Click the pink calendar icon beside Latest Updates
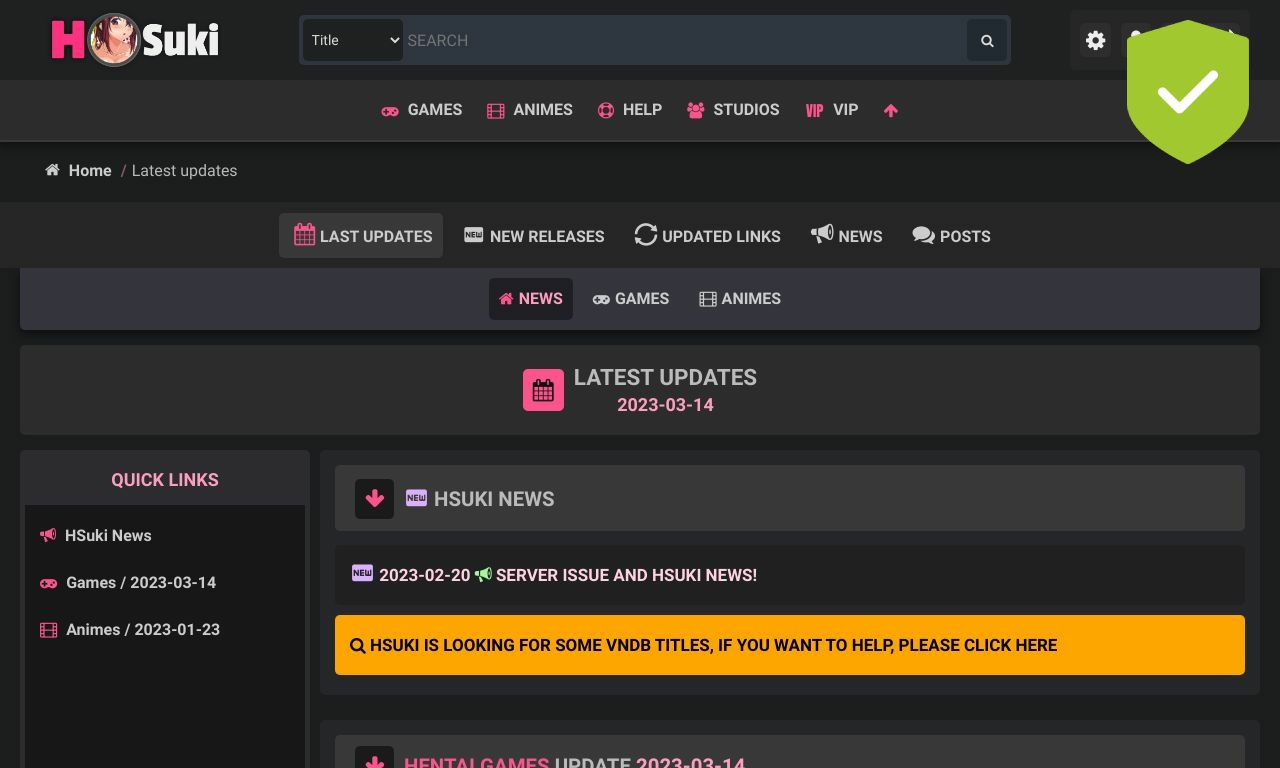This screenshot has width=1280, height=768. coord(543,390)
